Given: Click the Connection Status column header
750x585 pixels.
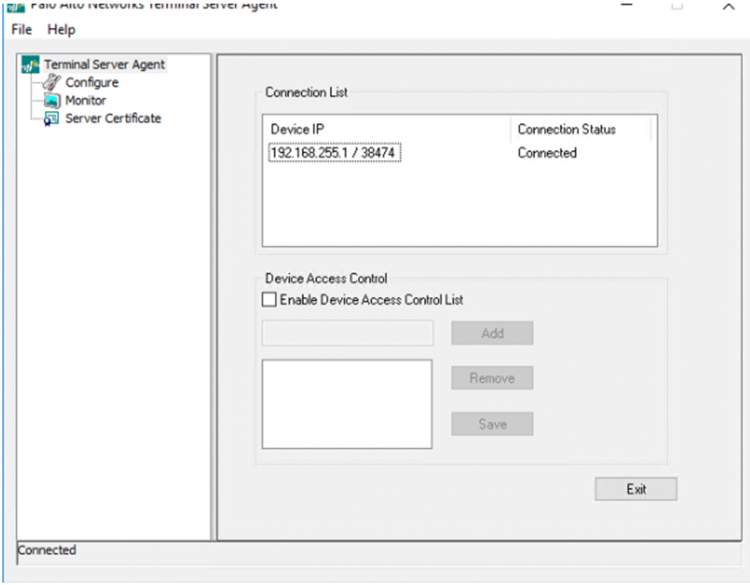Looking at the screenshot, I should click(580, 129).
